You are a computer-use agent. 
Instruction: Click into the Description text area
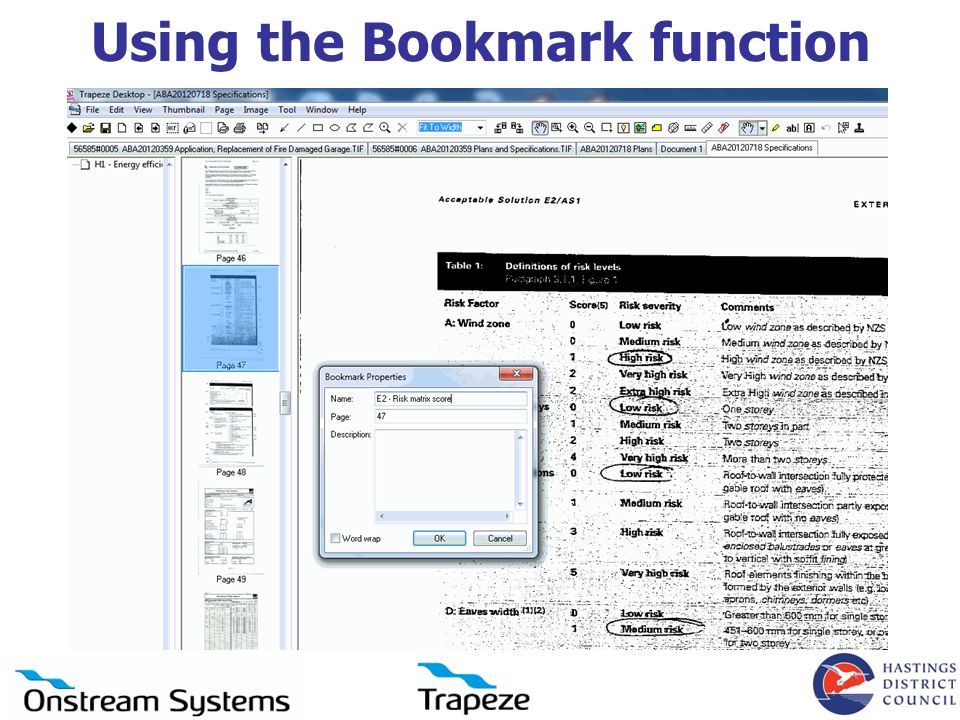click(x=445, y=470)
